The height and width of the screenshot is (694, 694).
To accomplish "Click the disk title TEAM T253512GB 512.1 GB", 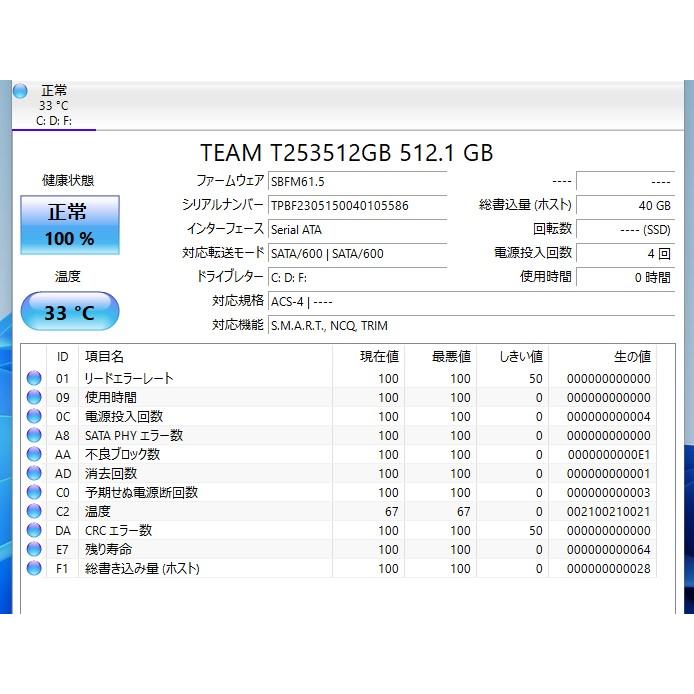I will pyautogui.click(x=347, y=153).
